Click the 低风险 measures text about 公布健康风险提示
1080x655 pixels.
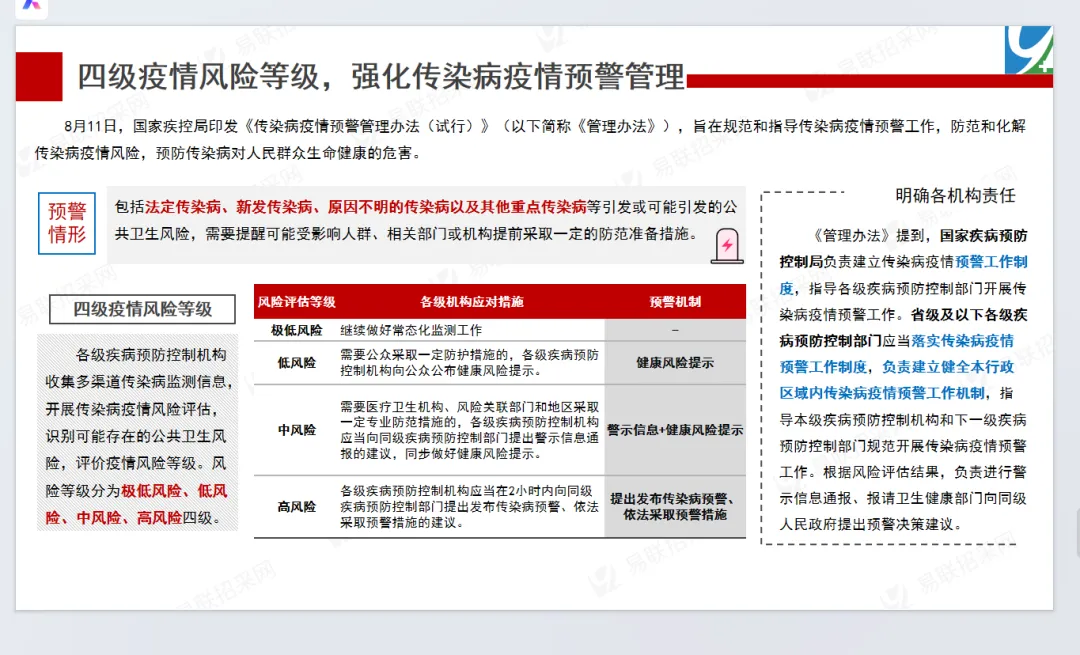coord(469,363)
